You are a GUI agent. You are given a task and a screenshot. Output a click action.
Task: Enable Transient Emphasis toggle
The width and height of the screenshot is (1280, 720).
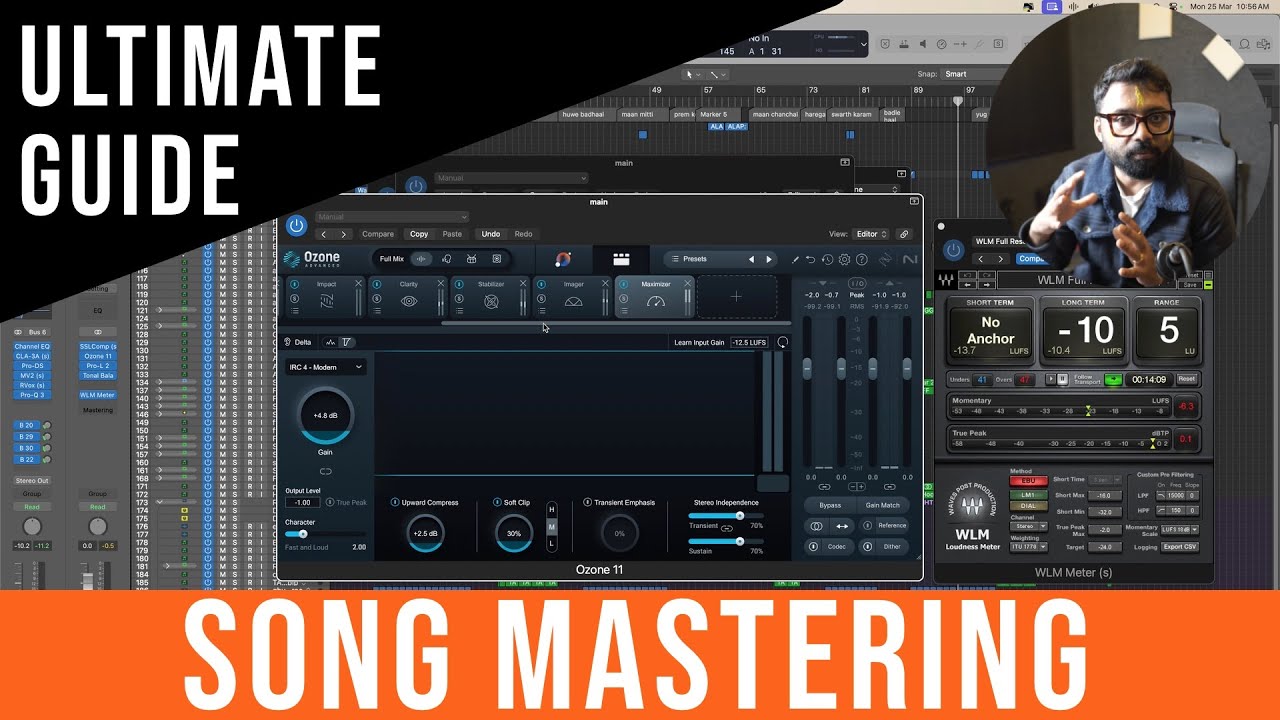click(587, 502)
